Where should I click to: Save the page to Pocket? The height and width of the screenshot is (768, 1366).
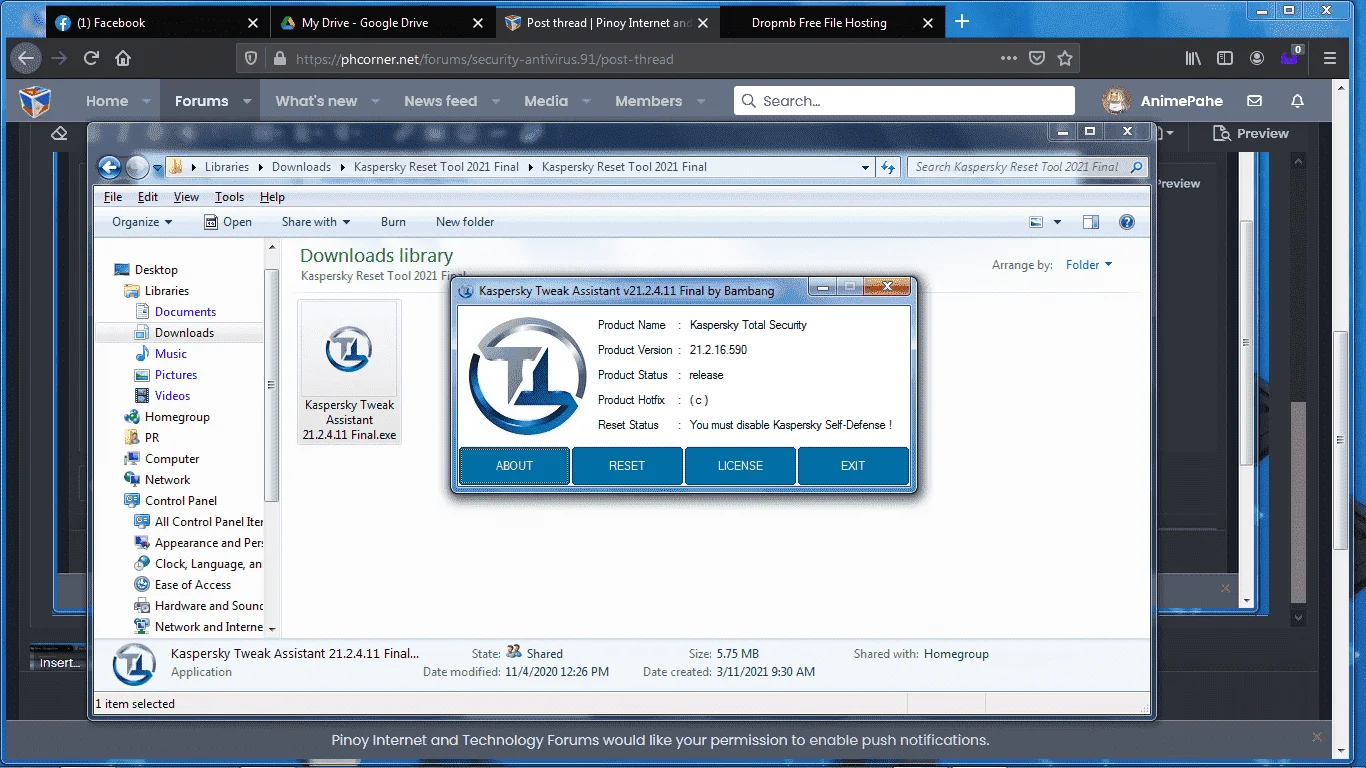1037,58
